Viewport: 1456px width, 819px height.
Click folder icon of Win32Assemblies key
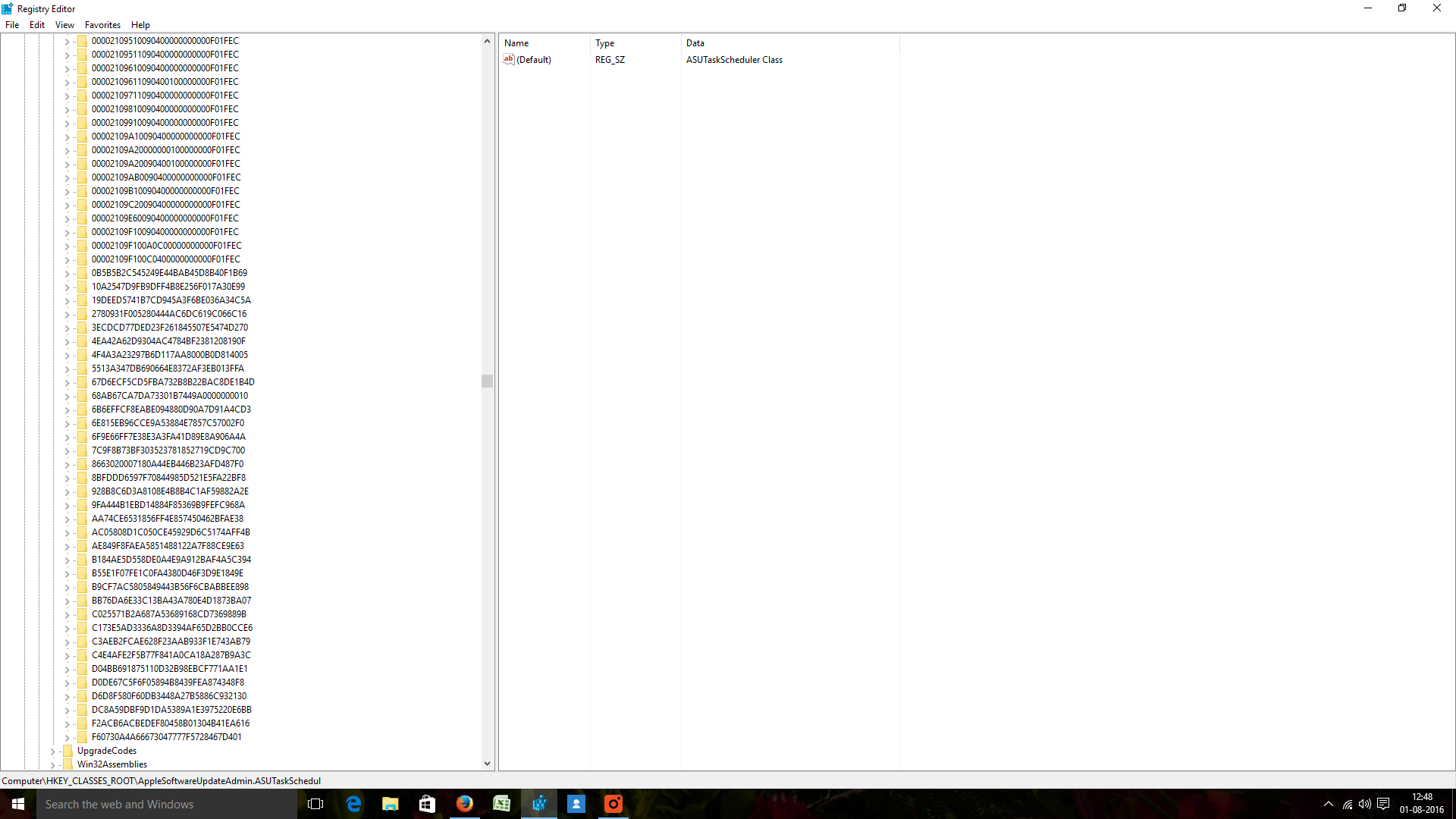click(67, 764)
